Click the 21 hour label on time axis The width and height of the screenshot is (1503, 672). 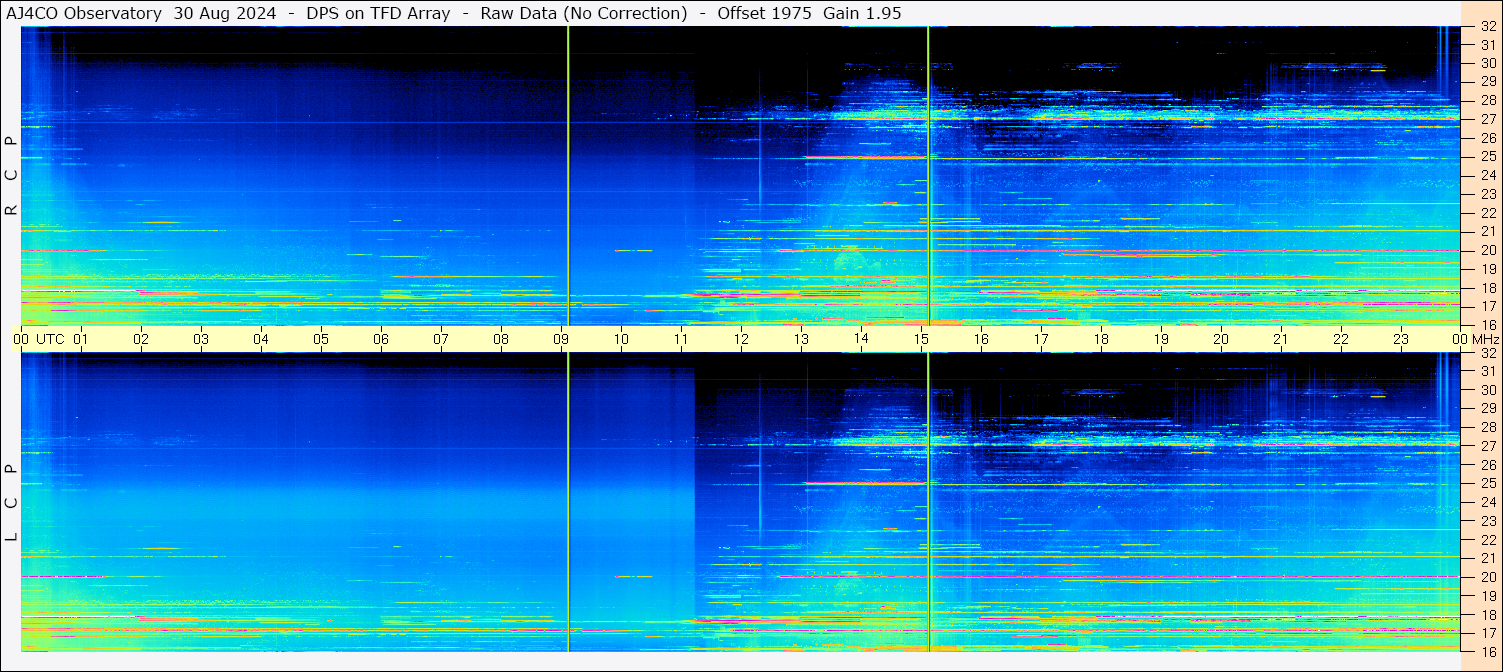(1281, 340)
